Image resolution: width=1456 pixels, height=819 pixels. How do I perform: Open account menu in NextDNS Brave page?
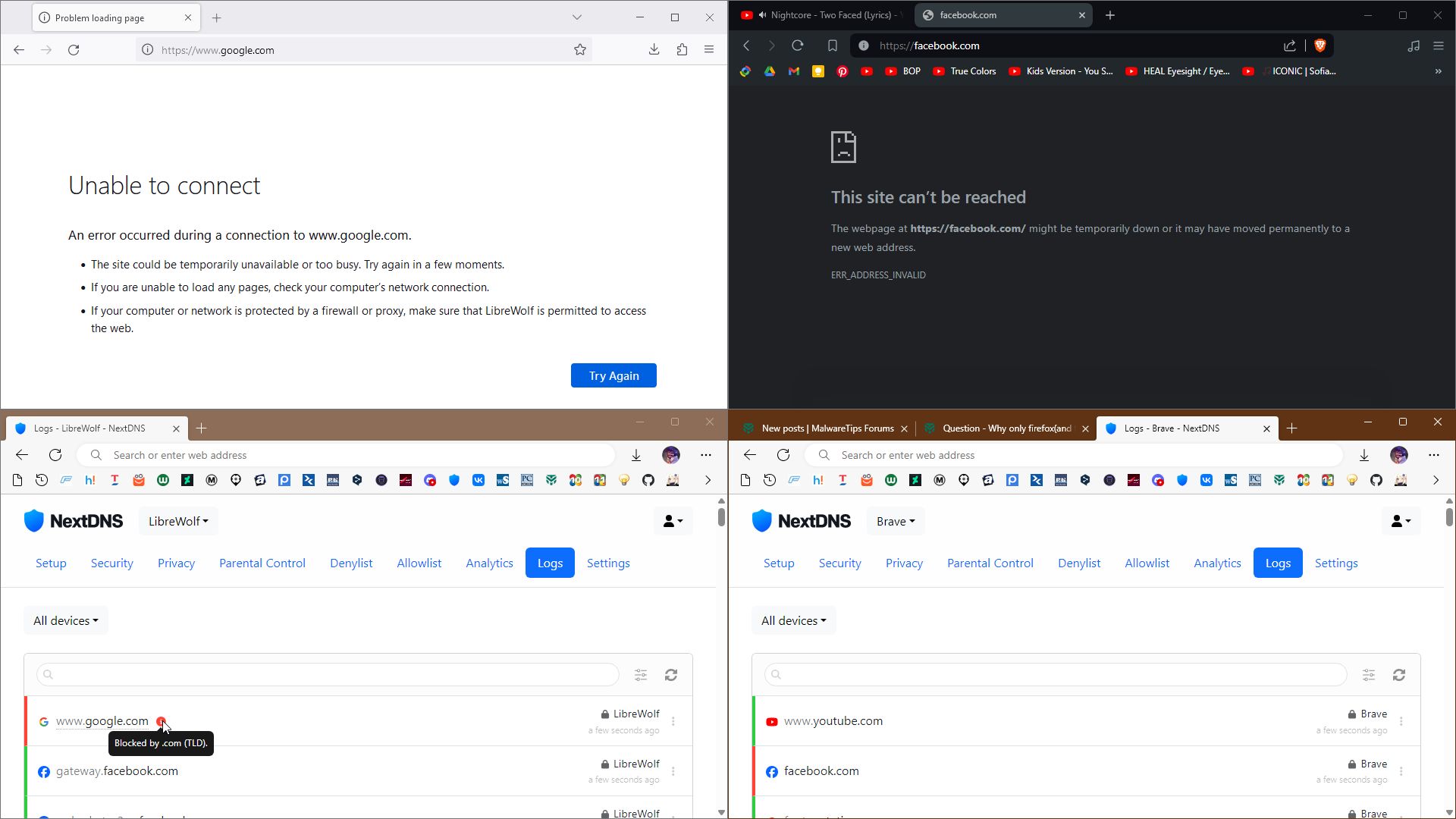tap(1401, 521)
